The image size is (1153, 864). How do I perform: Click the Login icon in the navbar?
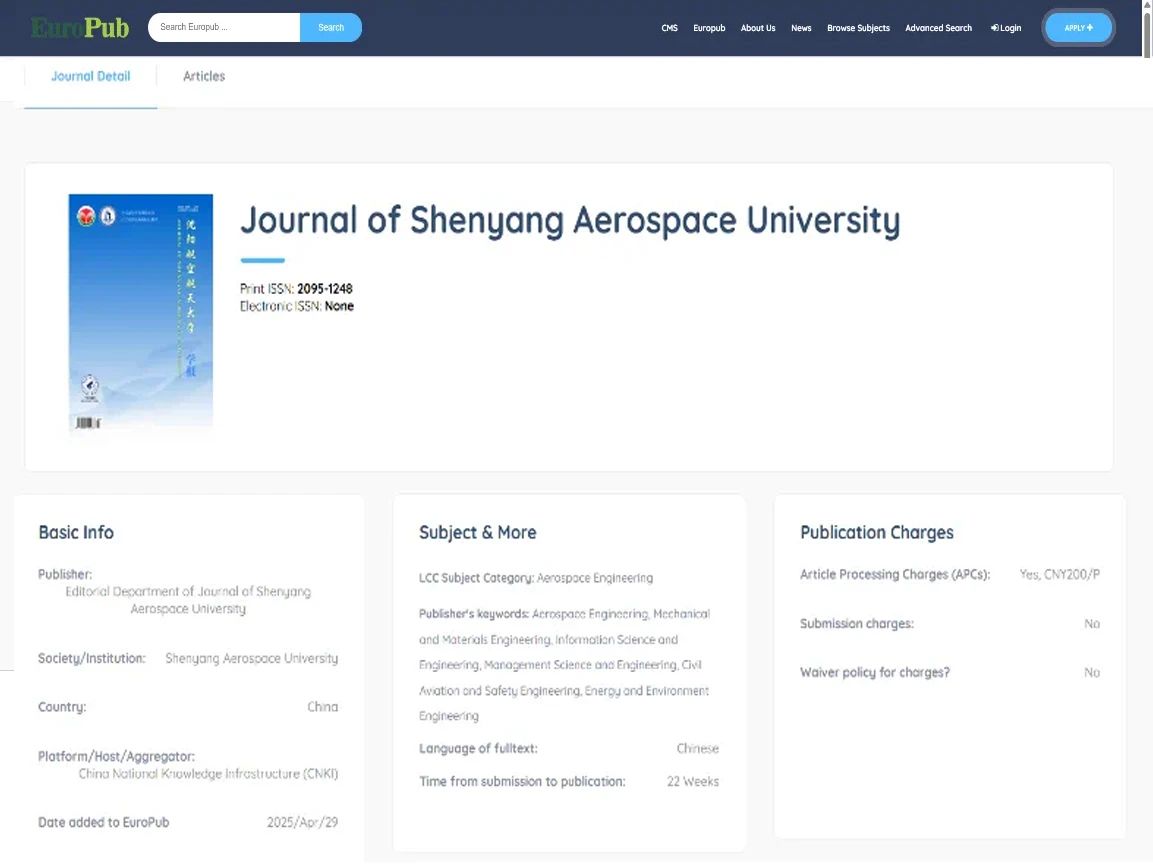tap(995, 28)
